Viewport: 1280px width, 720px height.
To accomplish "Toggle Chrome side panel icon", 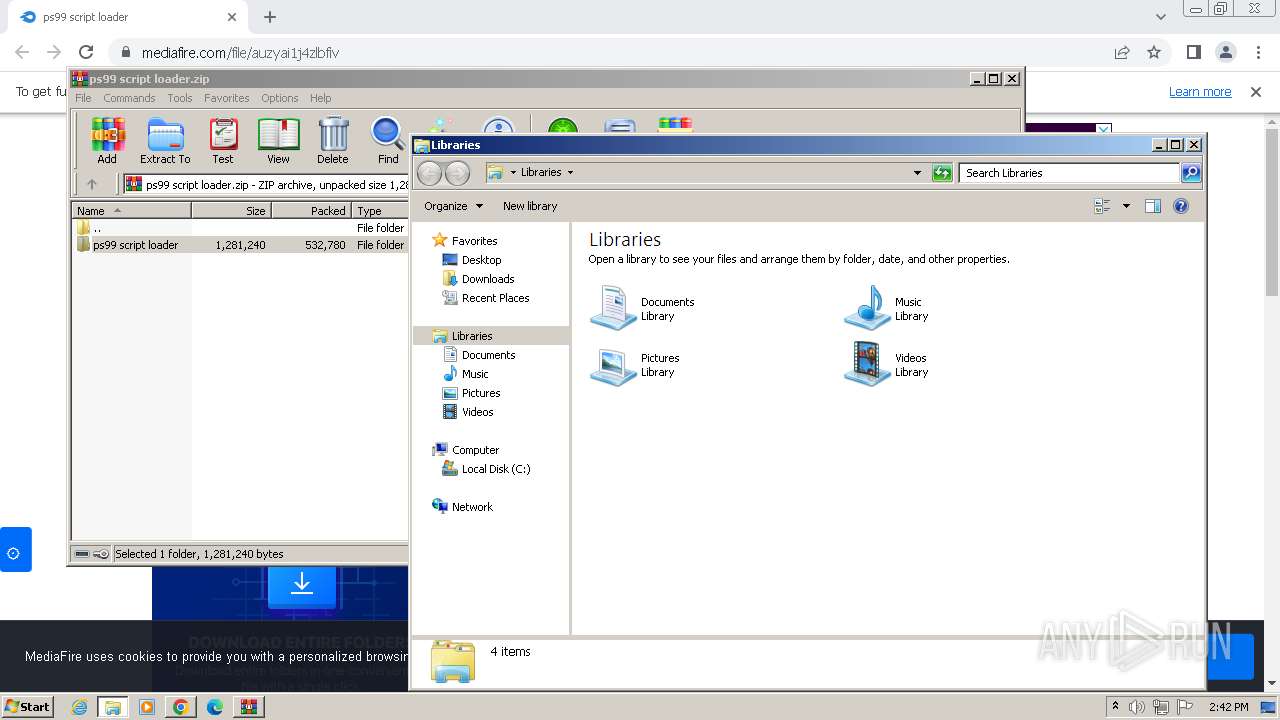I will 1194,52.
